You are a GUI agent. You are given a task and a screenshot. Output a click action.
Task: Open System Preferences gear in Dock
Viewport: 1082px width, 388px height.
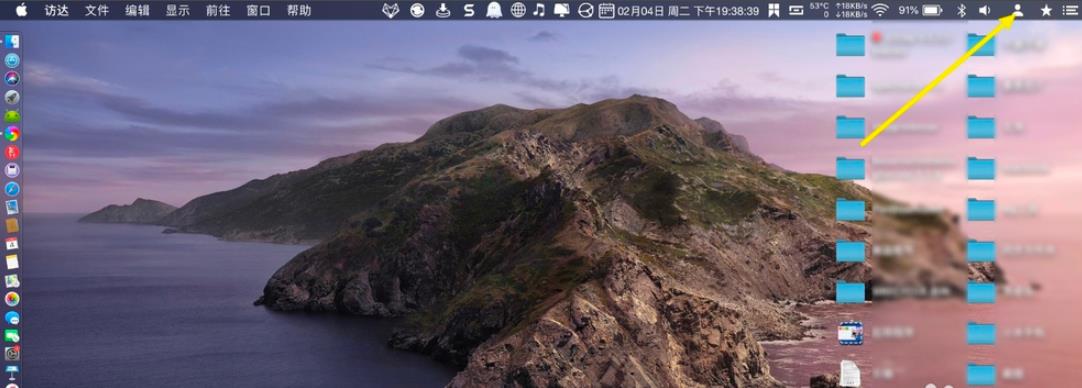click(x=12, y=353)
